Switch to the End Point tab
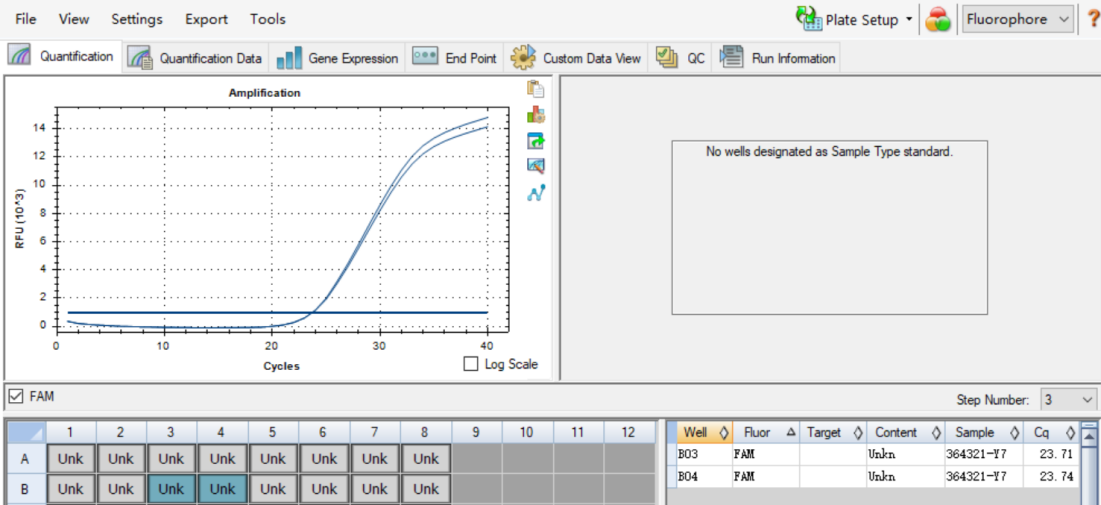Image resolution: width=1101 pixels, height=505 pixels. point(455,58)
